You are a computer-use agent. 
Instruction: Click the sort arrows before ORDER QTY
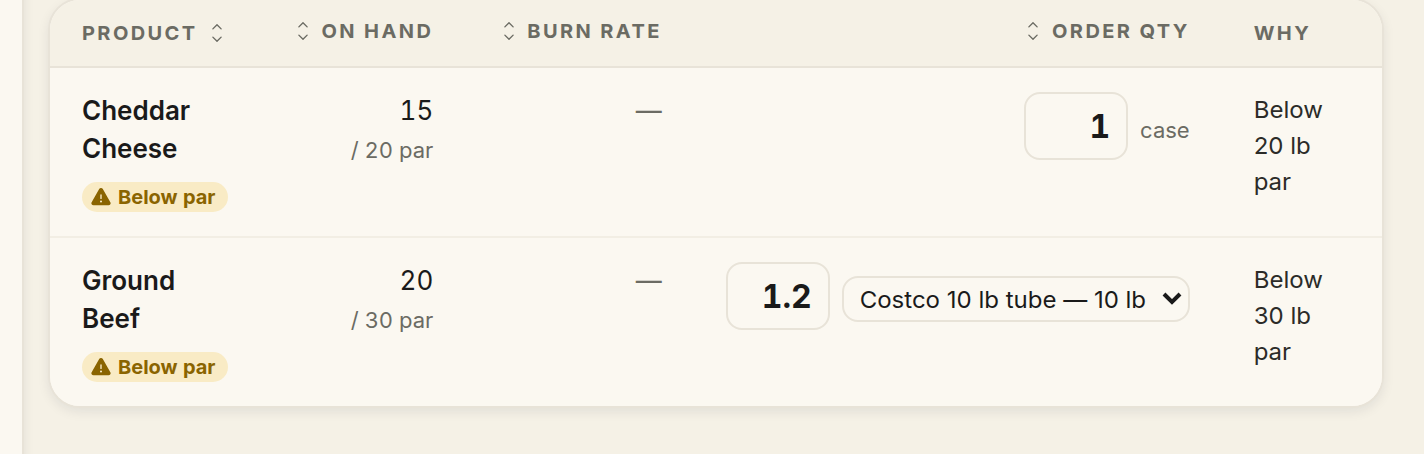[1034, 32]
